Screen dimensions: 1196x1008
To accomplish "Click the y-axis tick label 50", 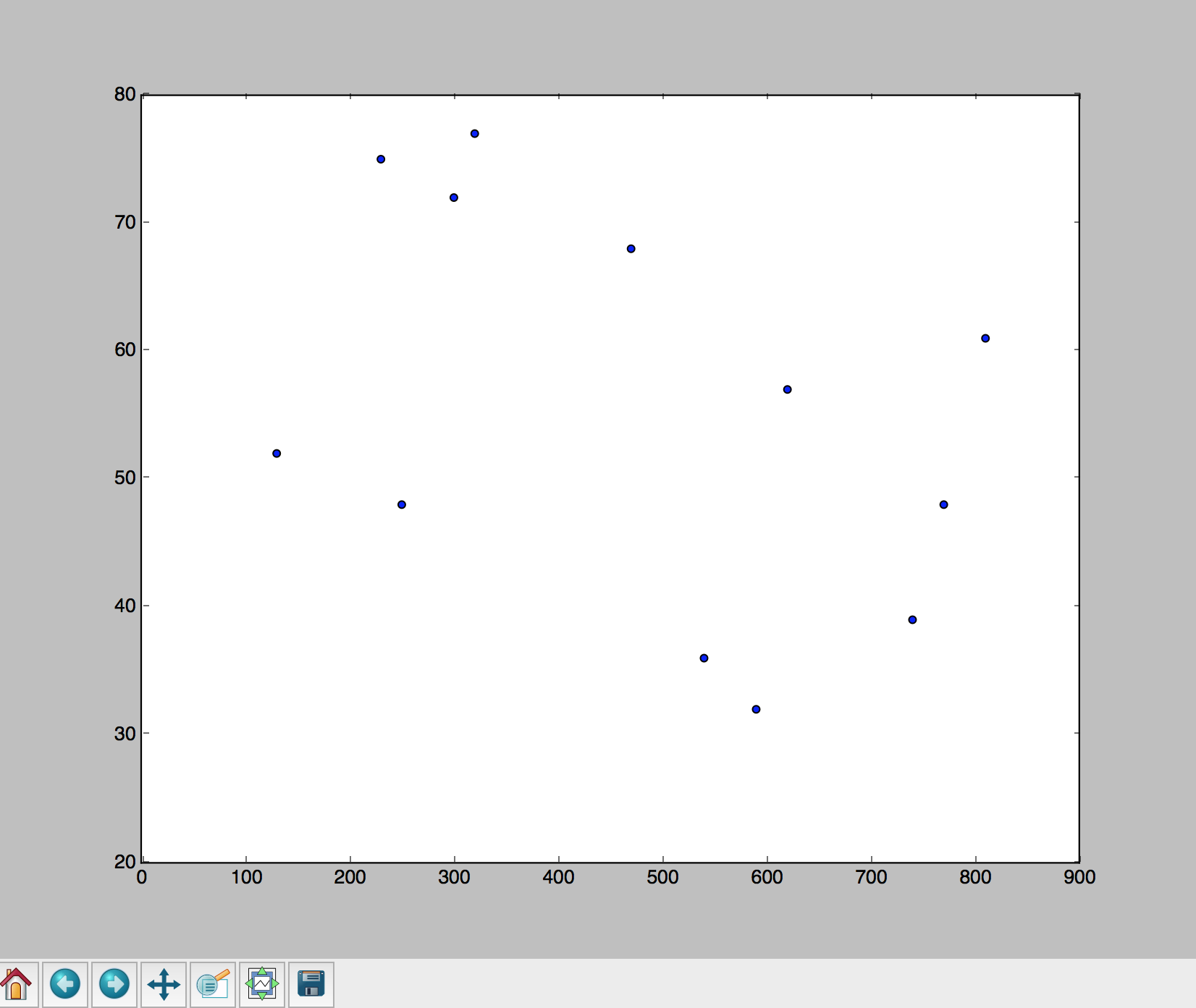I will pos(125,478).
